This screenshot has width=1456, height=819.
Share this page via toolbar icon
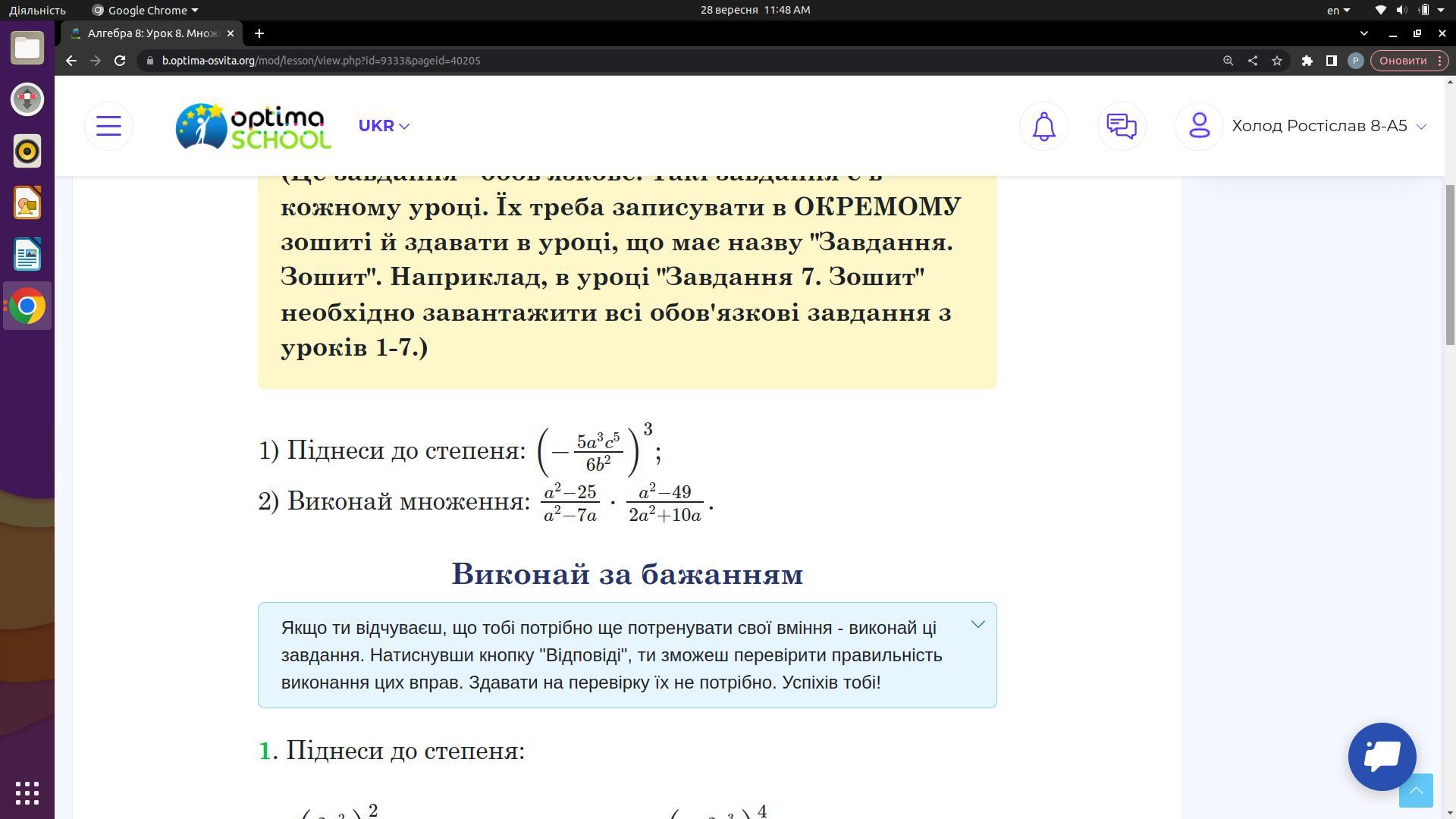tap(1252, 61)
